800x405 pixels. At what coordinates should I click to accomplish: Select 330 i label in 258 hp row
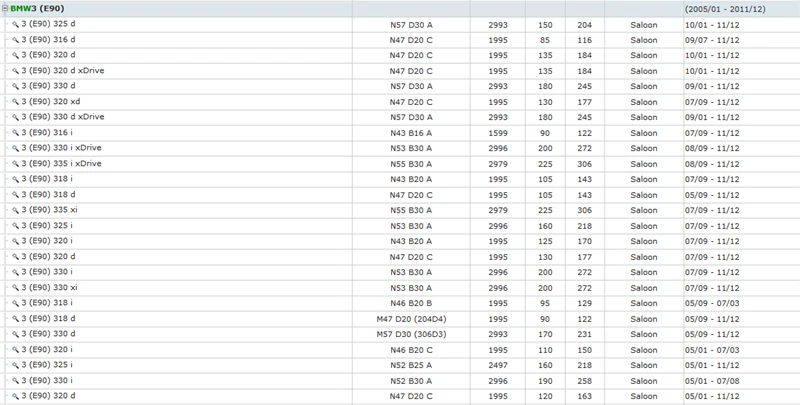pos(47,381)
